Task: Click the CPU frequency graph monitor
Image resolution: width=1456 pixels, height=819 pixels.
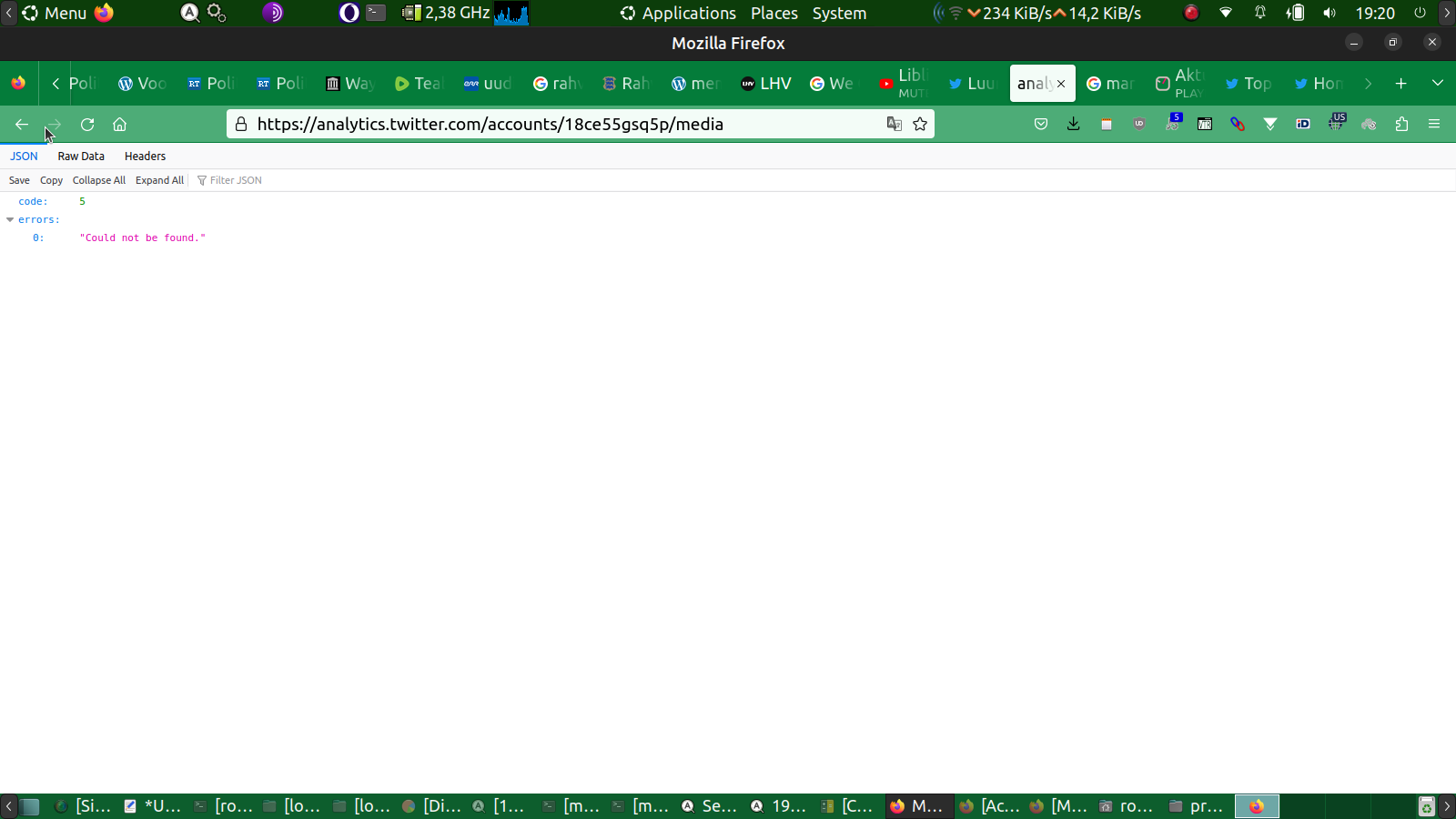Action: coord(511,13)
